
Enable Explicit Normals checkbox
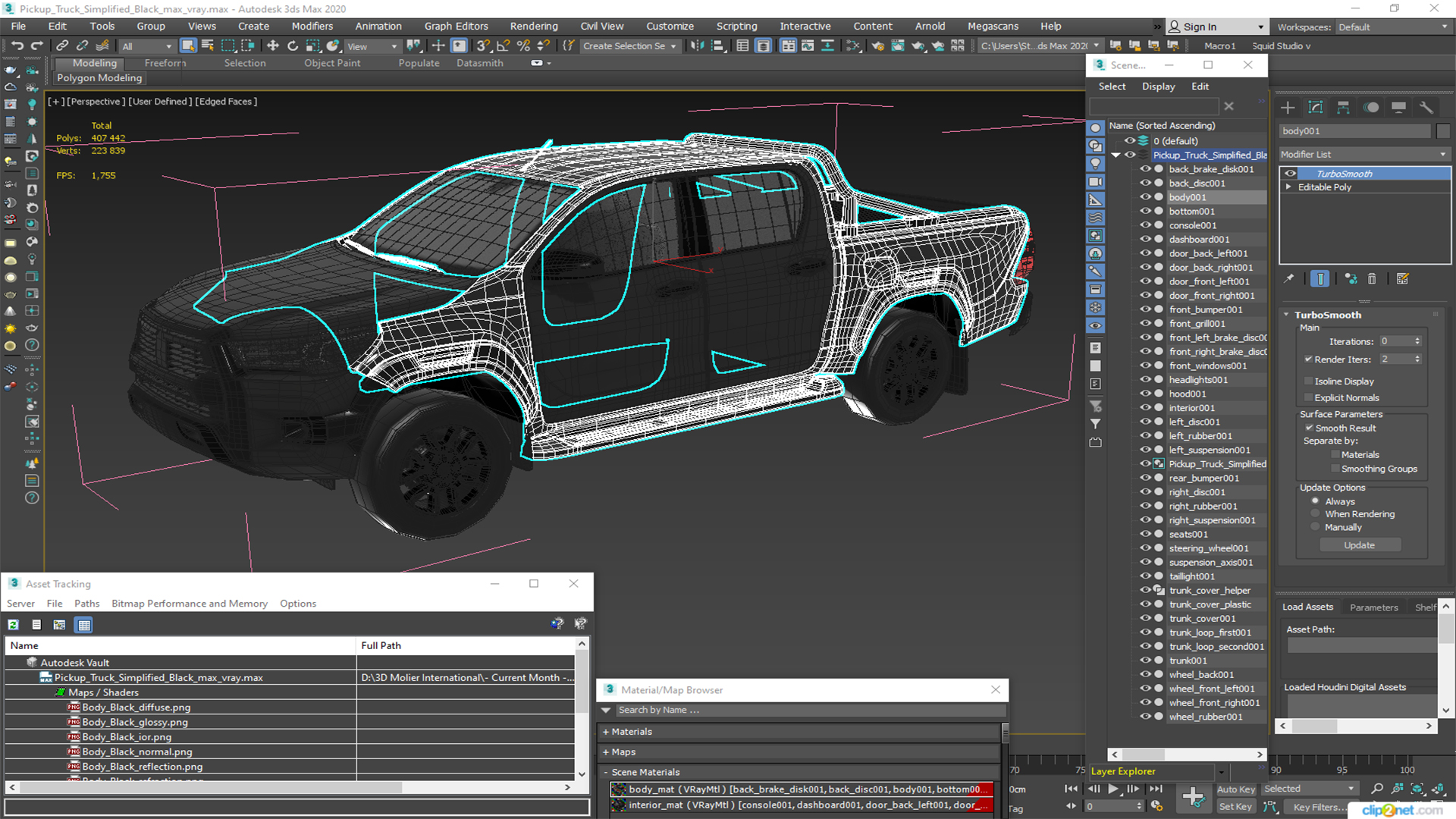[1308, 398]
